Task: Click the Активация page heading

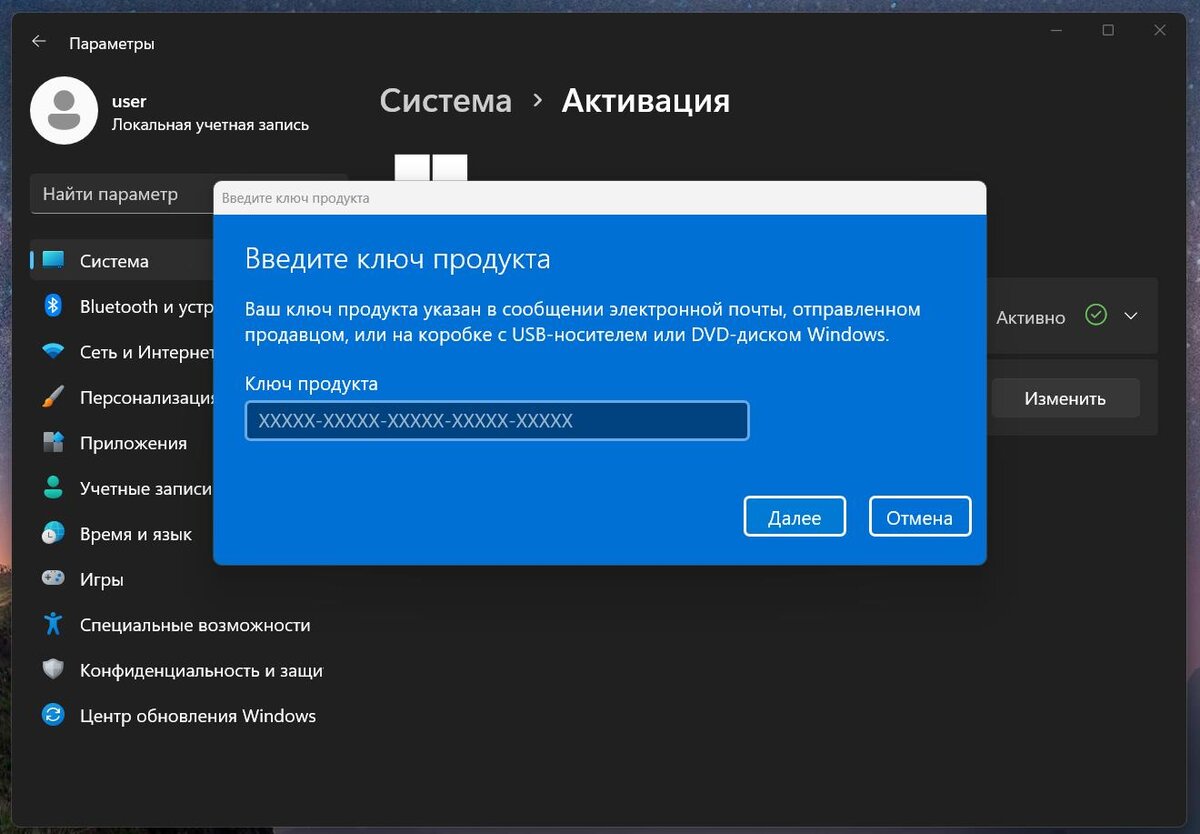Action: pos(646,101)
